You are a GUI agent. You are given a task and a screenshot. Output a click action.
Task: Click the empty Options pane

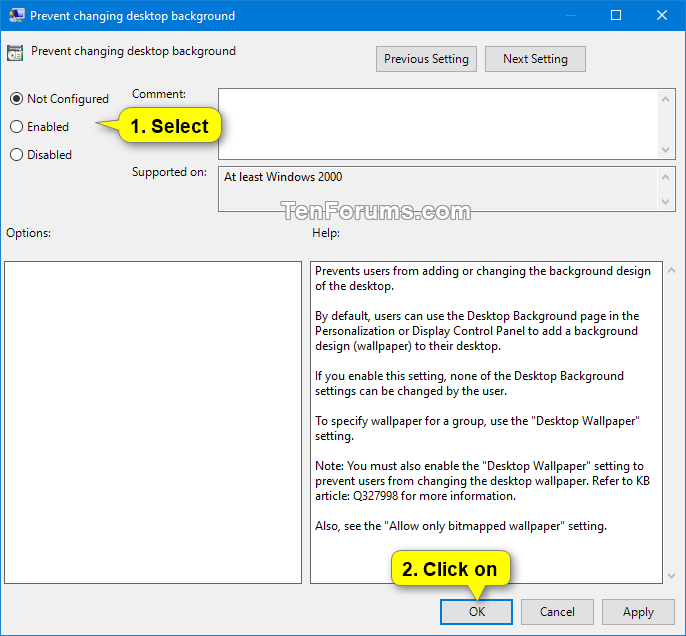pyautogui.click(x=153, y=423)
